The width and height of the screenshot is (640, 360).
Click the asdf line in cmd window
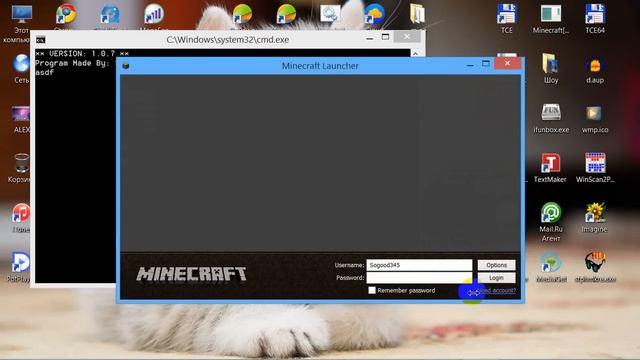(x=44, y=72)
